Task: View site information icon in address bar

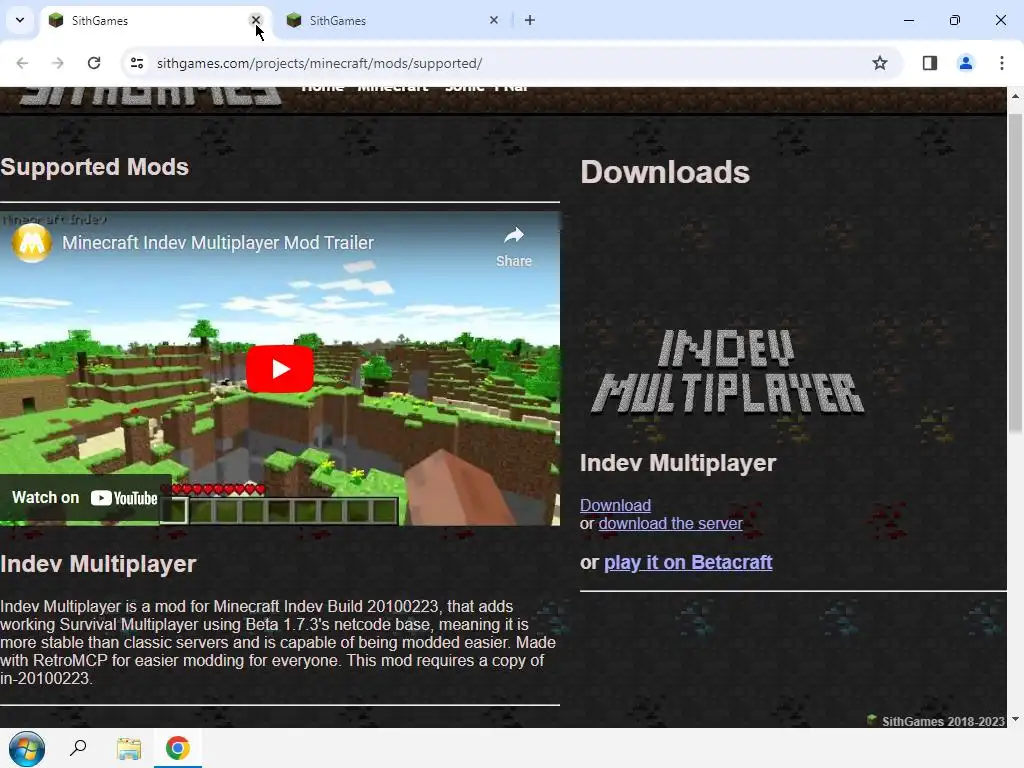Action: coord(136,63)
